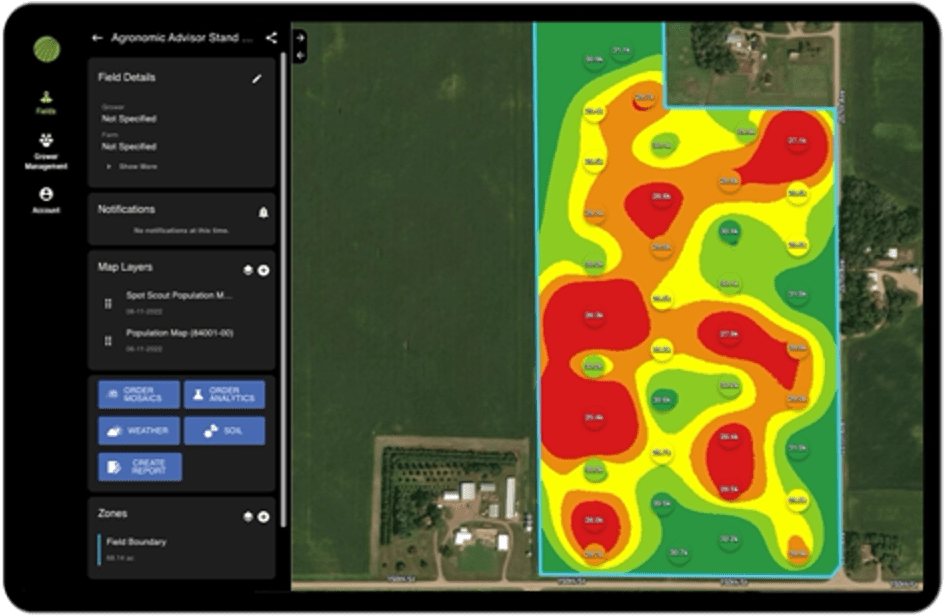946x616 pixels.
Task: Open the Soil button
Action: (x=224, y=431)
